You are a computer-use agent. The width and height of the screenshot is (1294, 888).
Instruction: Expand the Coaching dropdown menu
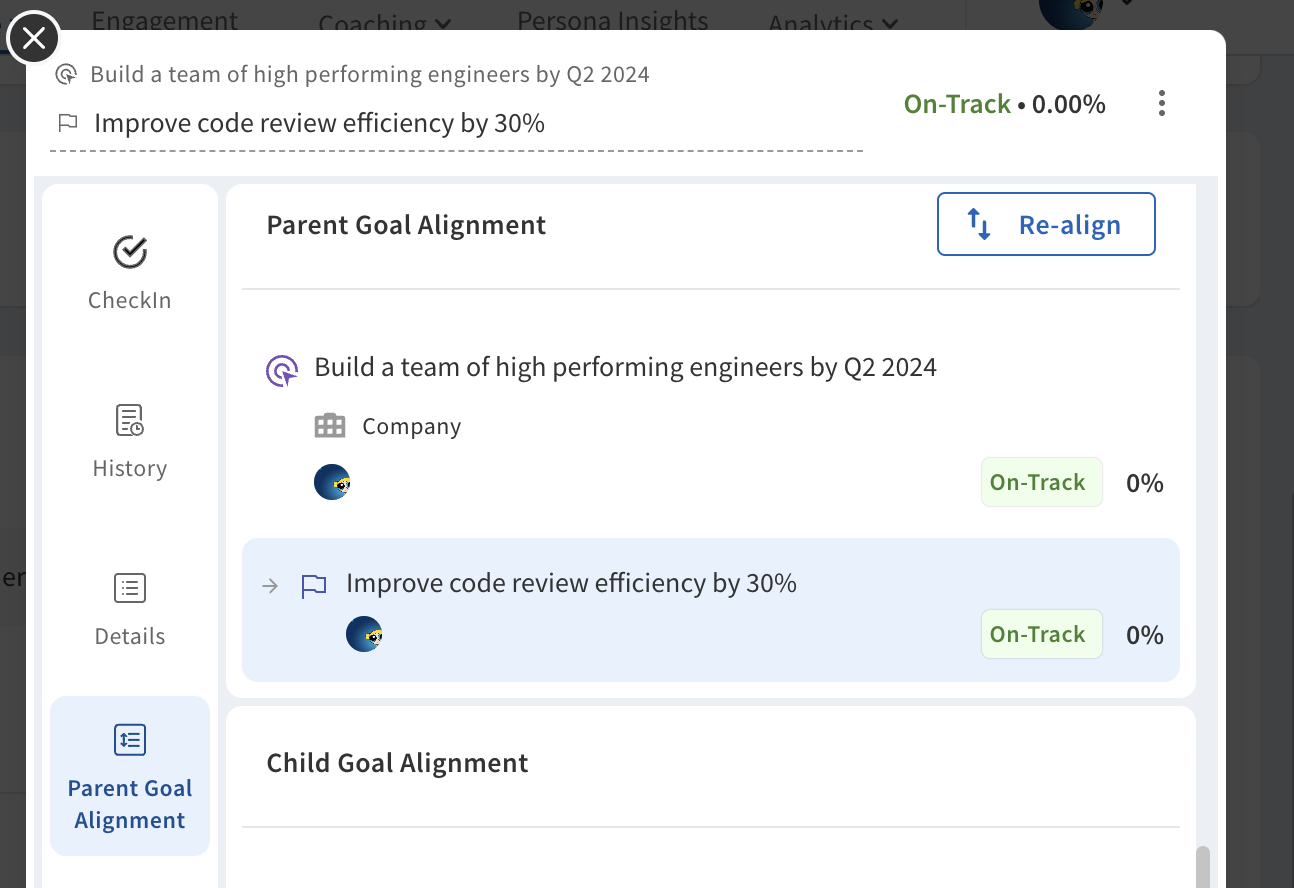(x=385, y=24)
